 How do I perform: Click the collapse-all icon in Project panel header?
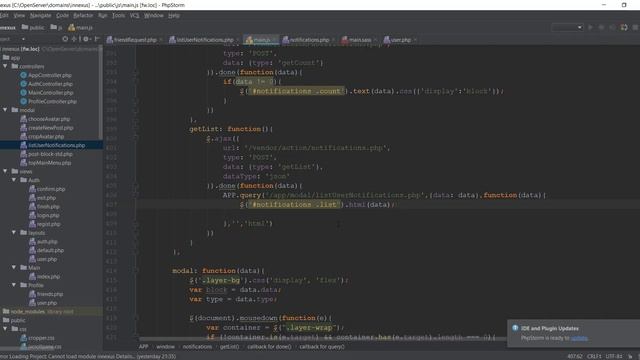tap(74, 39)
